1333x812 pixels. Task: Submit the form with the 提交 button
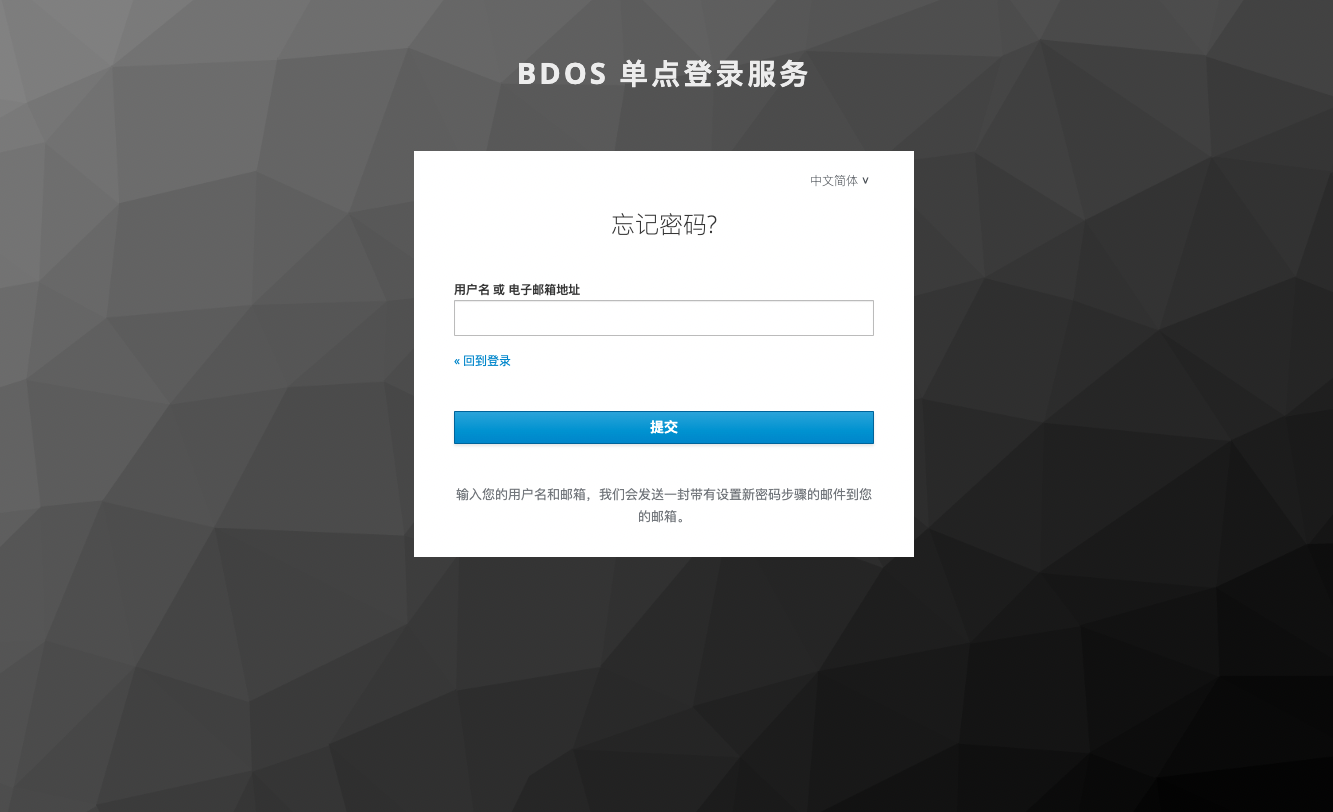click(664, 427)
